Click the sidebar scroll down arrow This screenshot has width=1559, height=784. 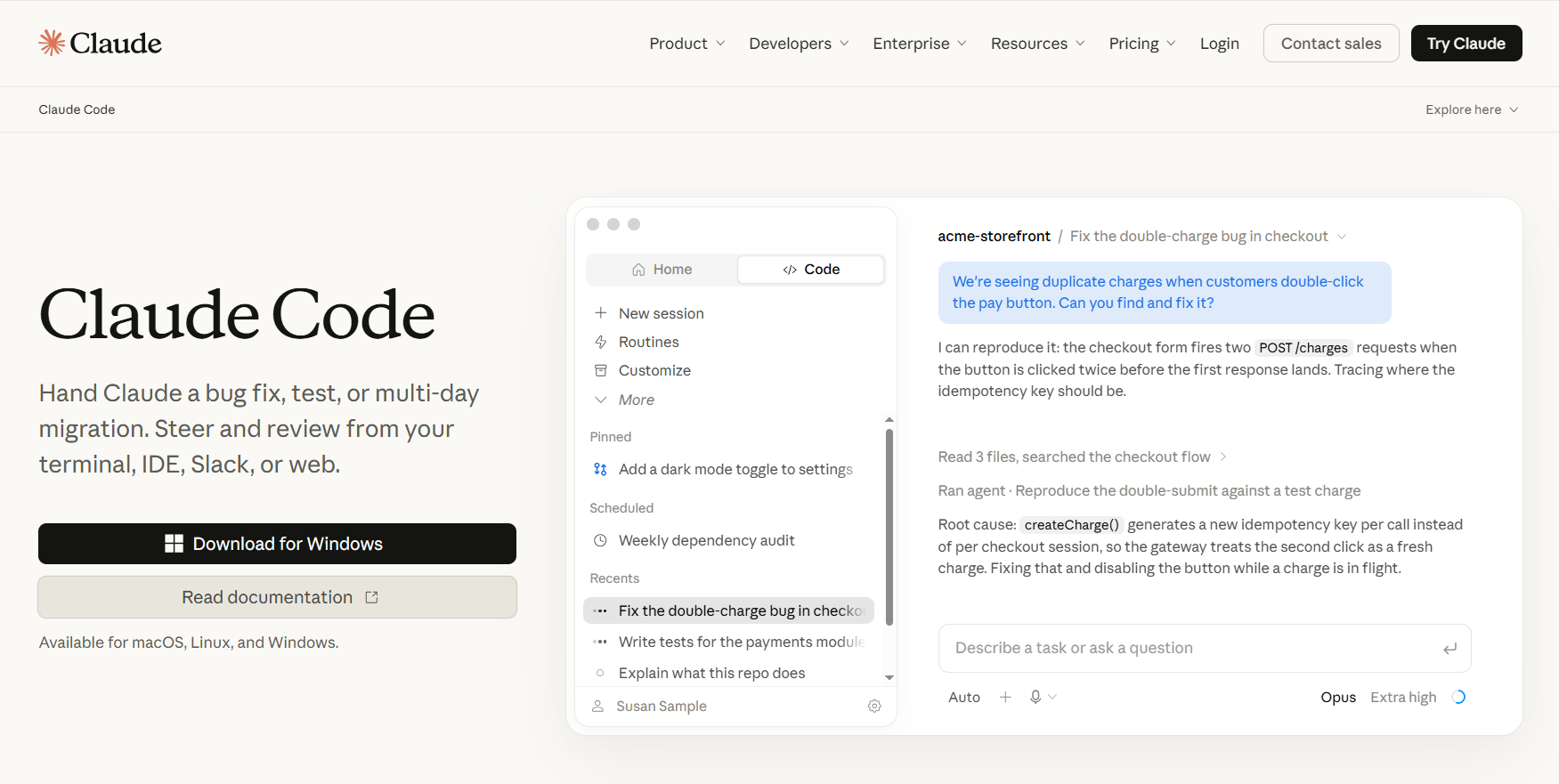pyautogui.click(x=889, y=678)
